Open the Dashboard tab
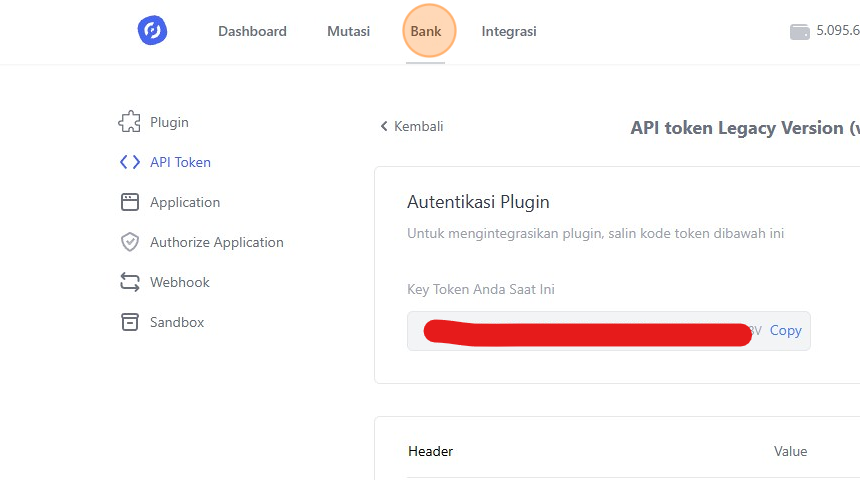The image size is (860, 480). [x=252, y=31]
